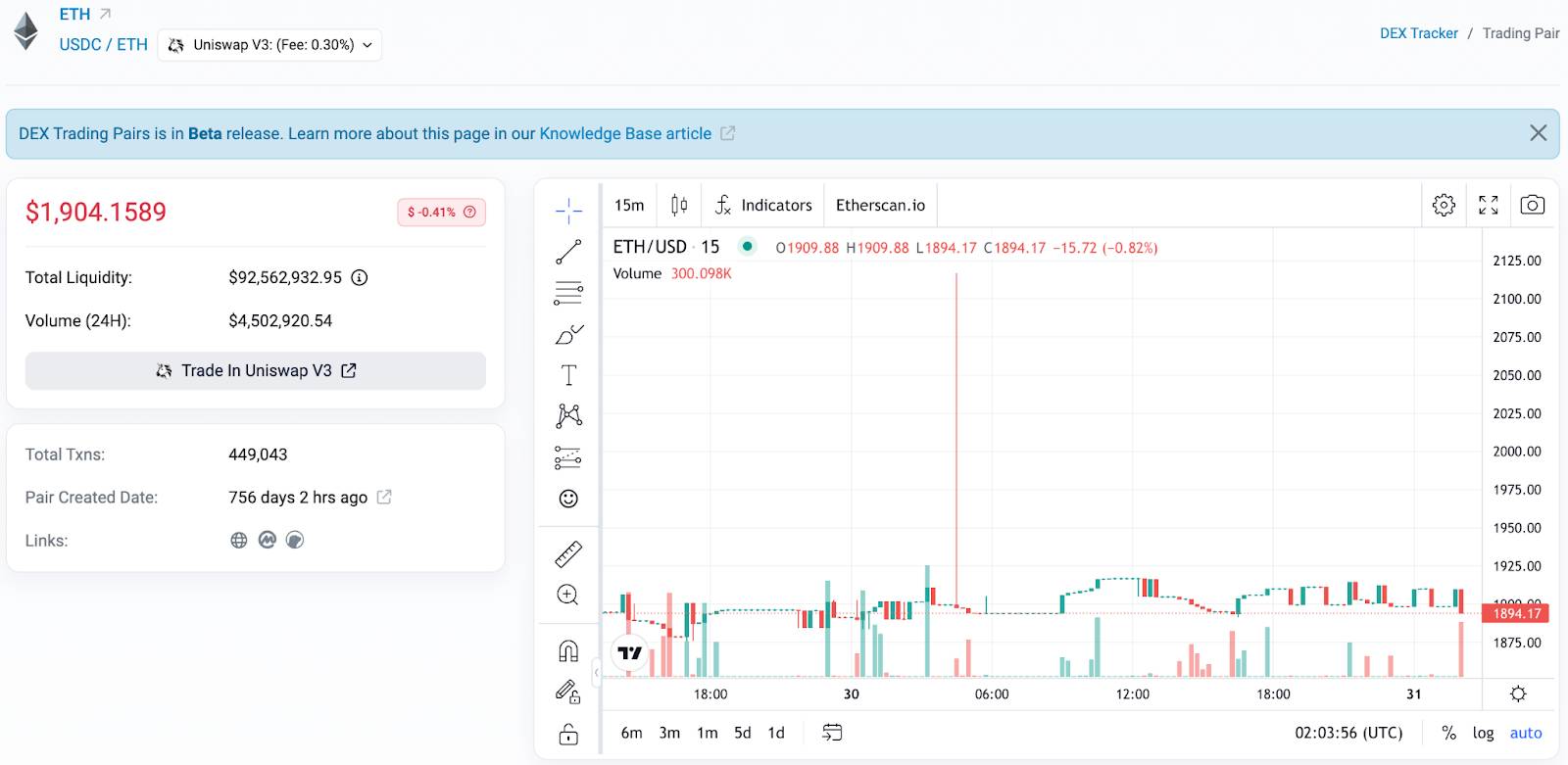The width and height of the screenshot is (1568, 765).
Task: Click the $4,502,920.54 volume value
Action: tap(280, 320)
